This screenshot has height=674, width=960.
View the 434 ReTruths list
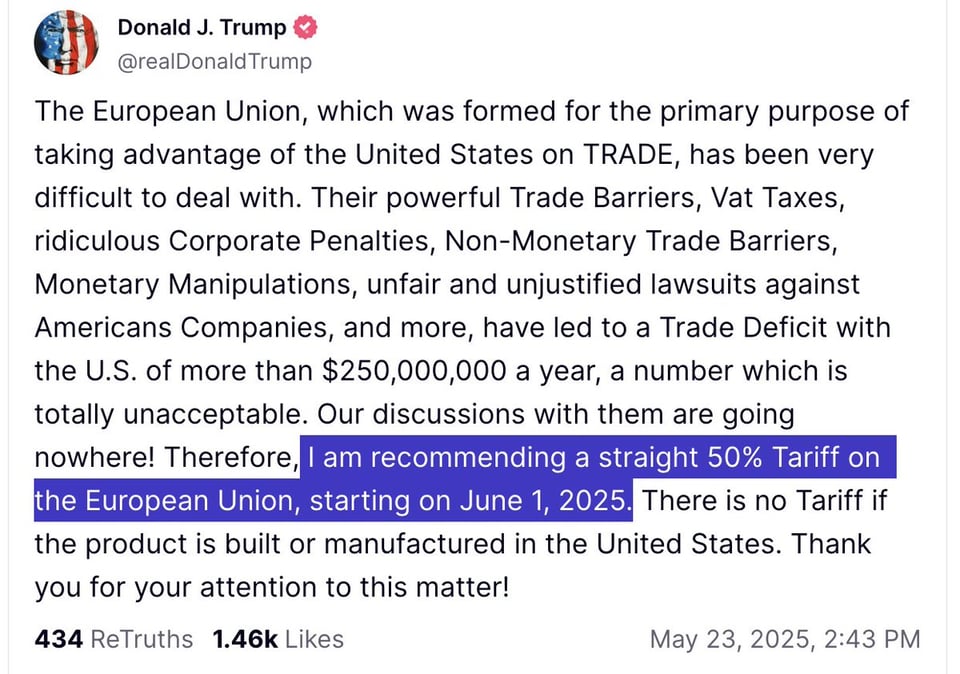click(113, 638)
